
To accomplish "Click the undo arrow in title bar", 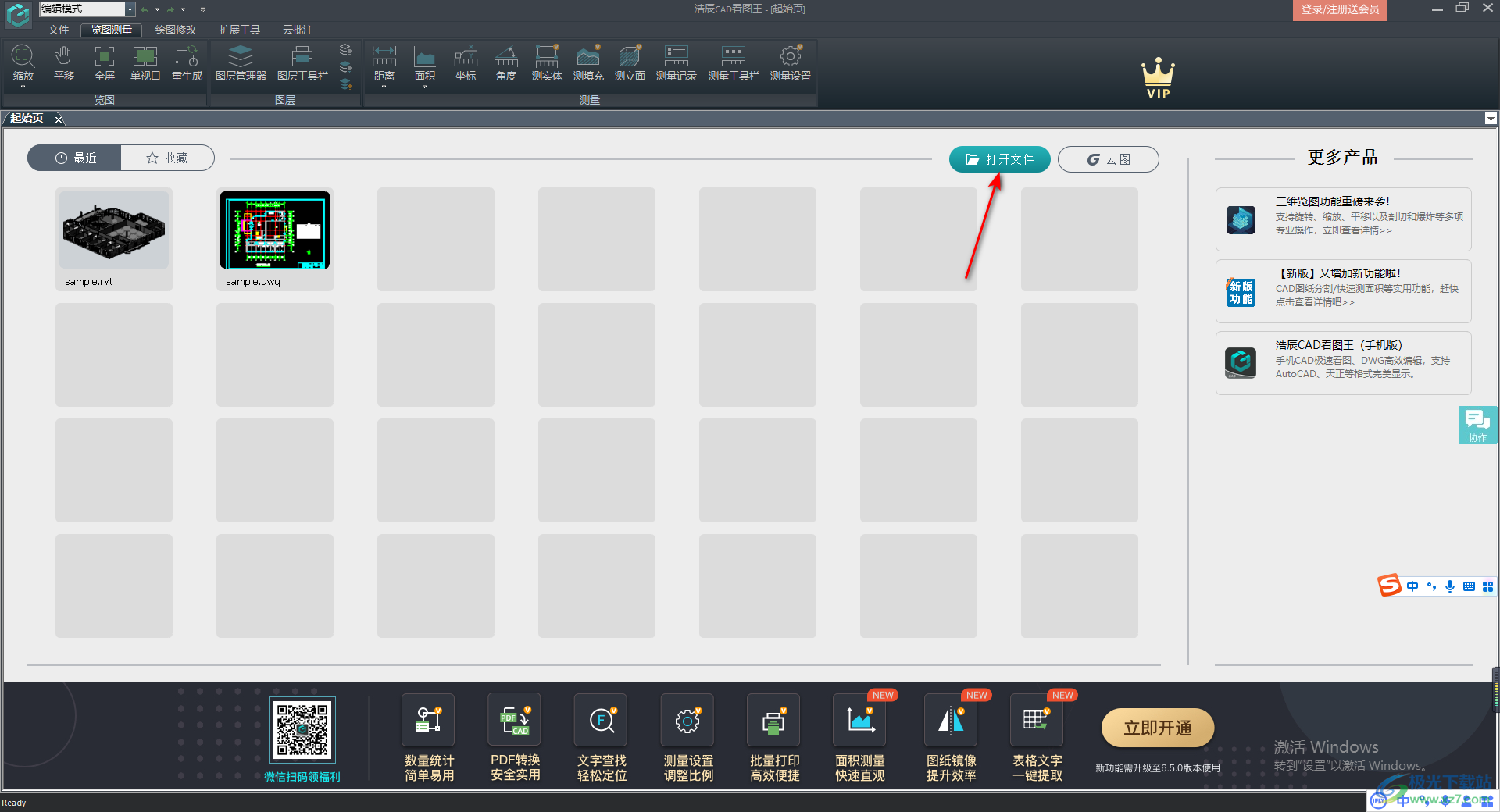I will (145, 9).
